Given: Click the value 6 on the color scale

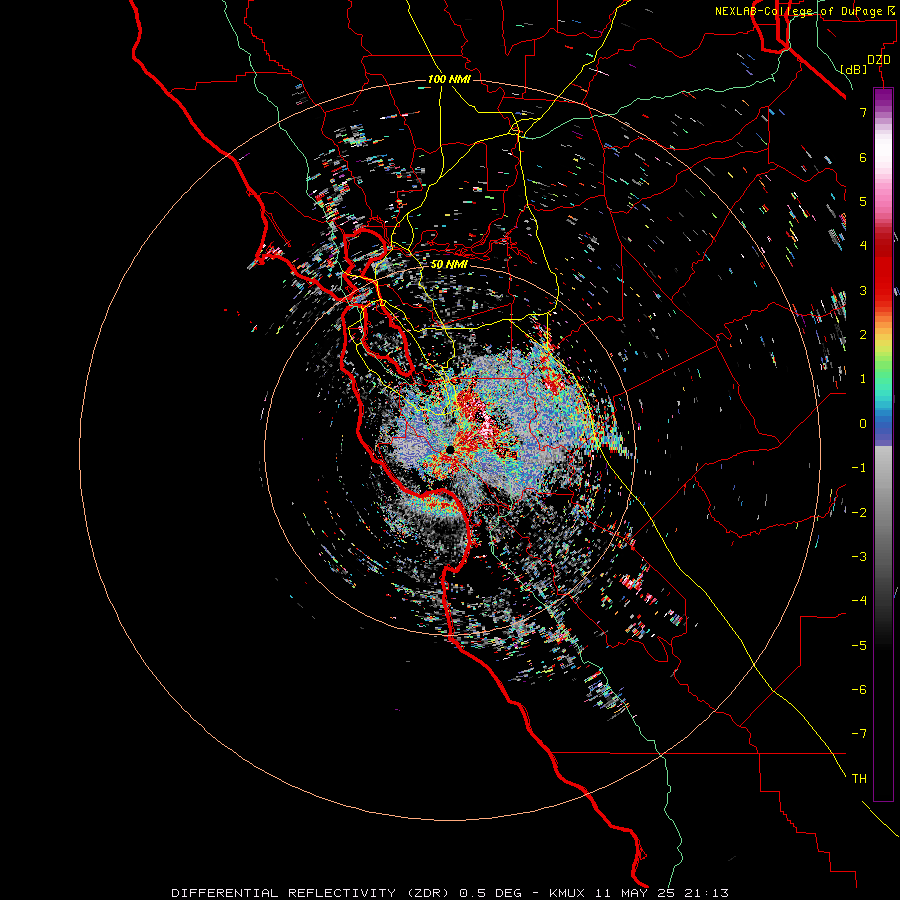Looking at the screenshot, I should pos(863,157).
